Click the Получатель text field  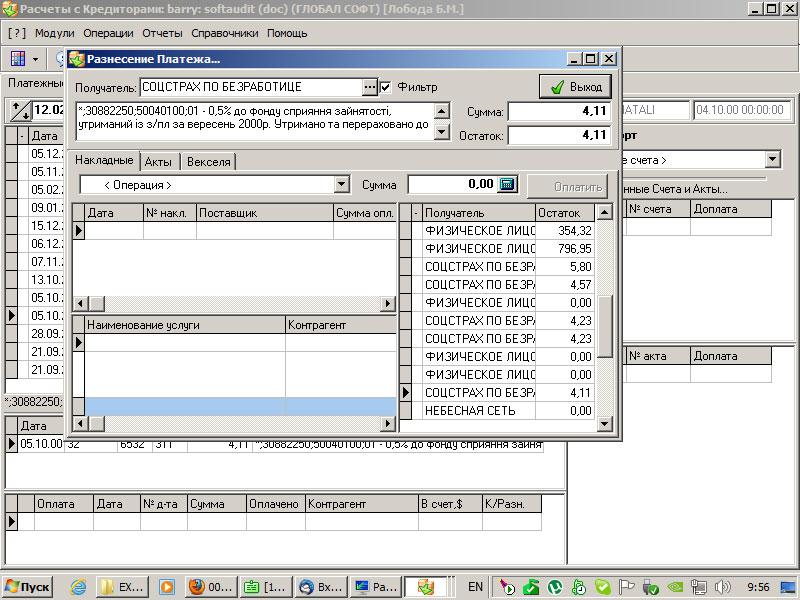(250, 87)
